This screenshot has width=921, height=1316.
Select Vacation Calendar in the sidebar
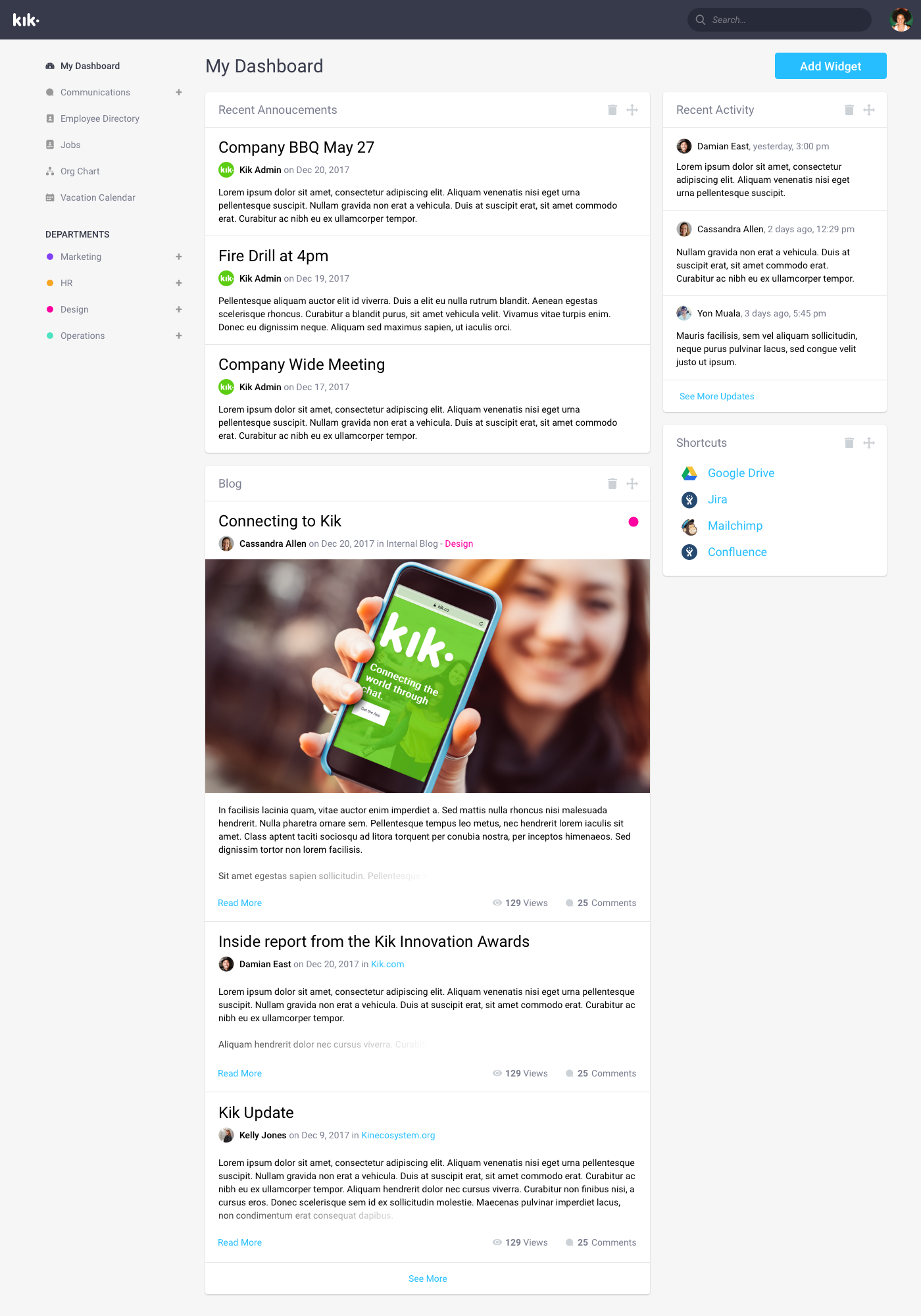98,197
